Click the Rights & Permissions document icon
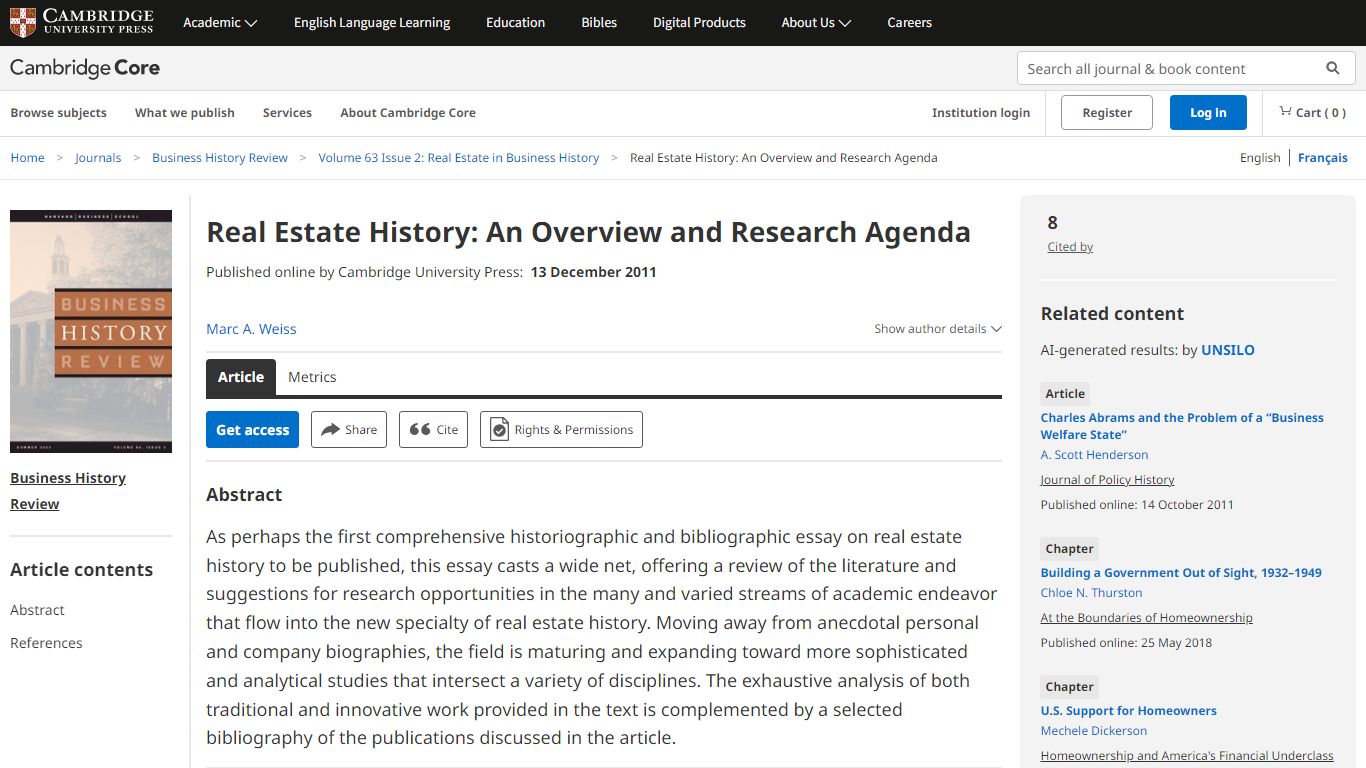 [499, 430]
